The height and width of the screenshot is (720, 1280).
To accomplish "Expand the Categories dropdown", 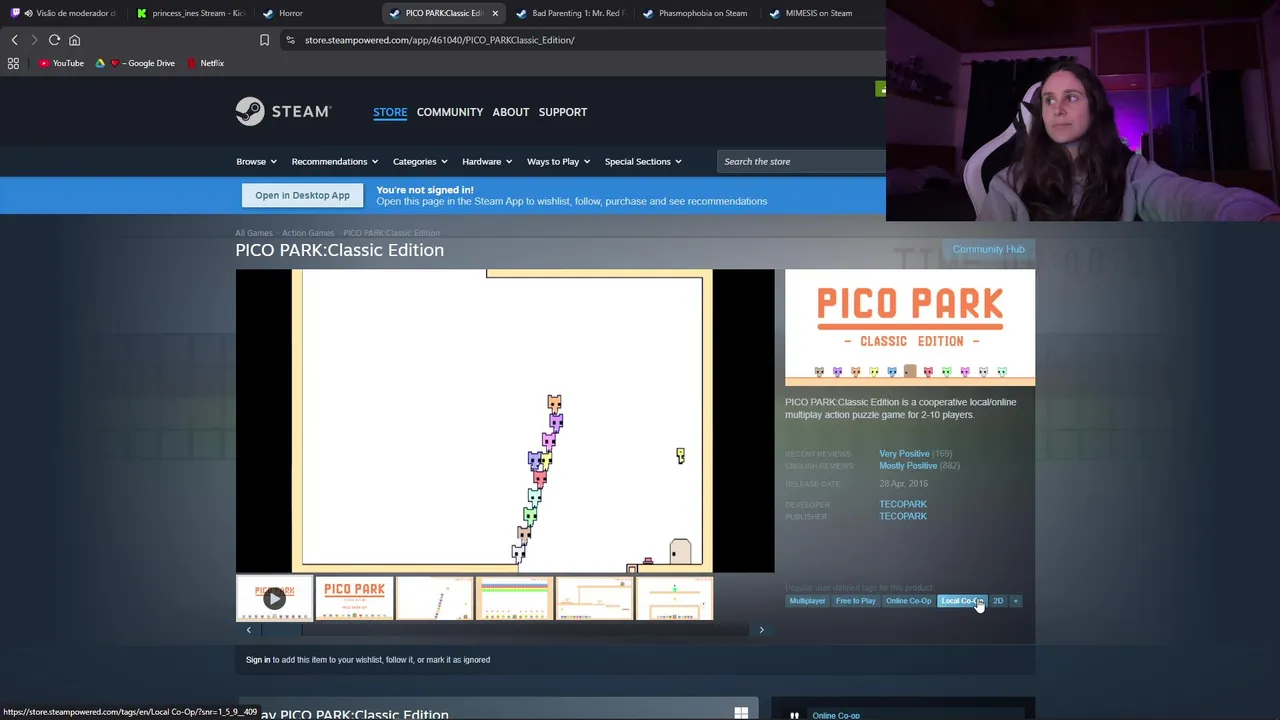I will pyautogui.click(x=420, y=161).
